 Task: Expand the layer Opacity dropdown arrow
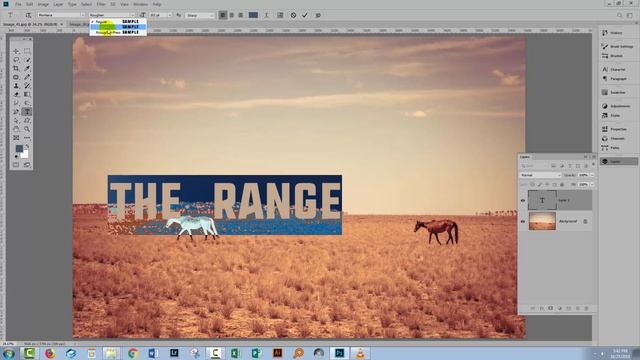coord(592,175)
